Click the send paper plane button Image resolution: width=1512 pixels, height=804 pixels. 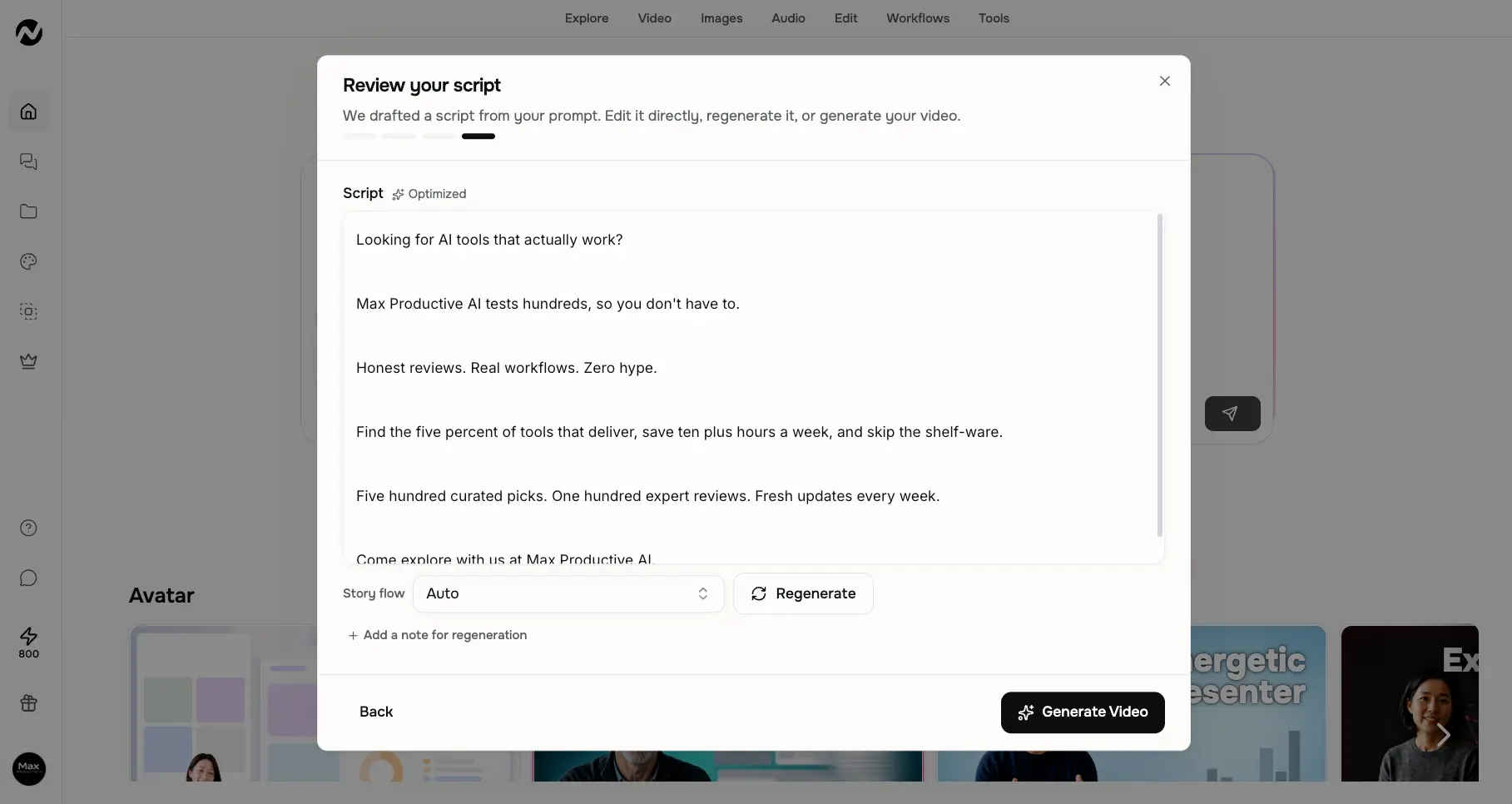click(1232, 414)
